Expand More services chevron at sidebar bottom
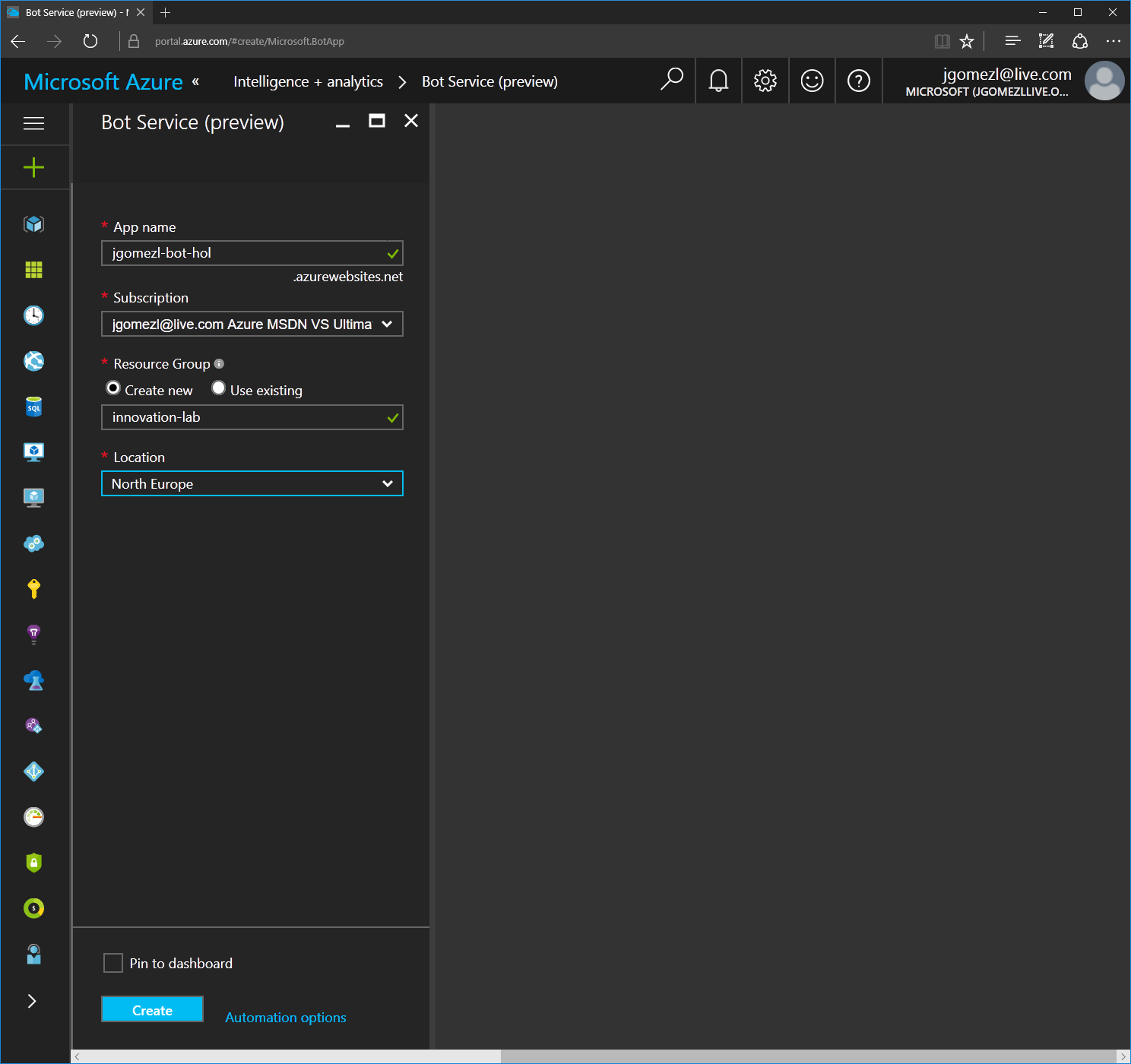 pos(32,1001)
